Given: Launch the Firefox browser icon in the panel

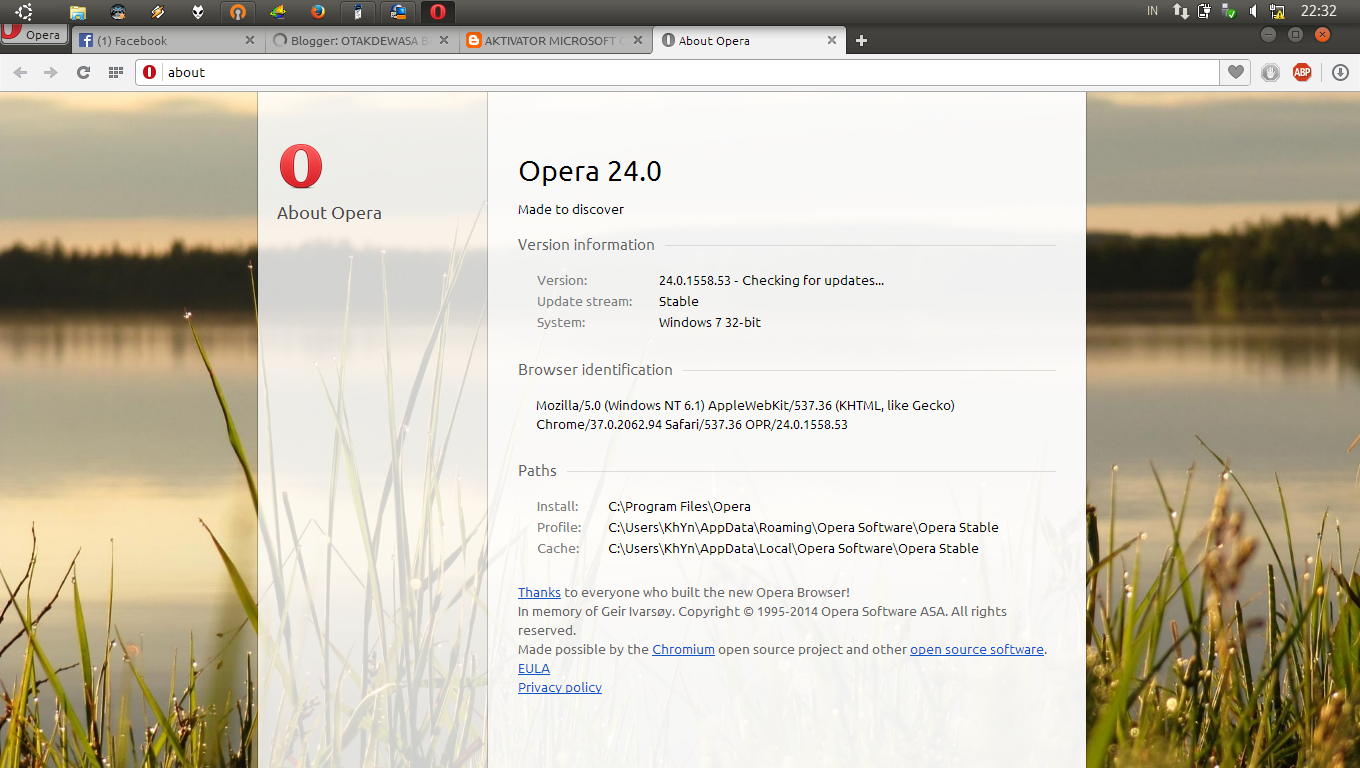Looking at the screenshot, I should 318,12.
